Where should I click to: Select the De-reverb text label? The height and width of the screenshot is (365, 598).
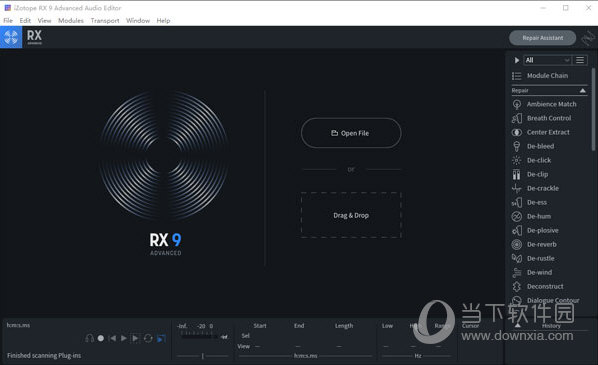(542, 244)
